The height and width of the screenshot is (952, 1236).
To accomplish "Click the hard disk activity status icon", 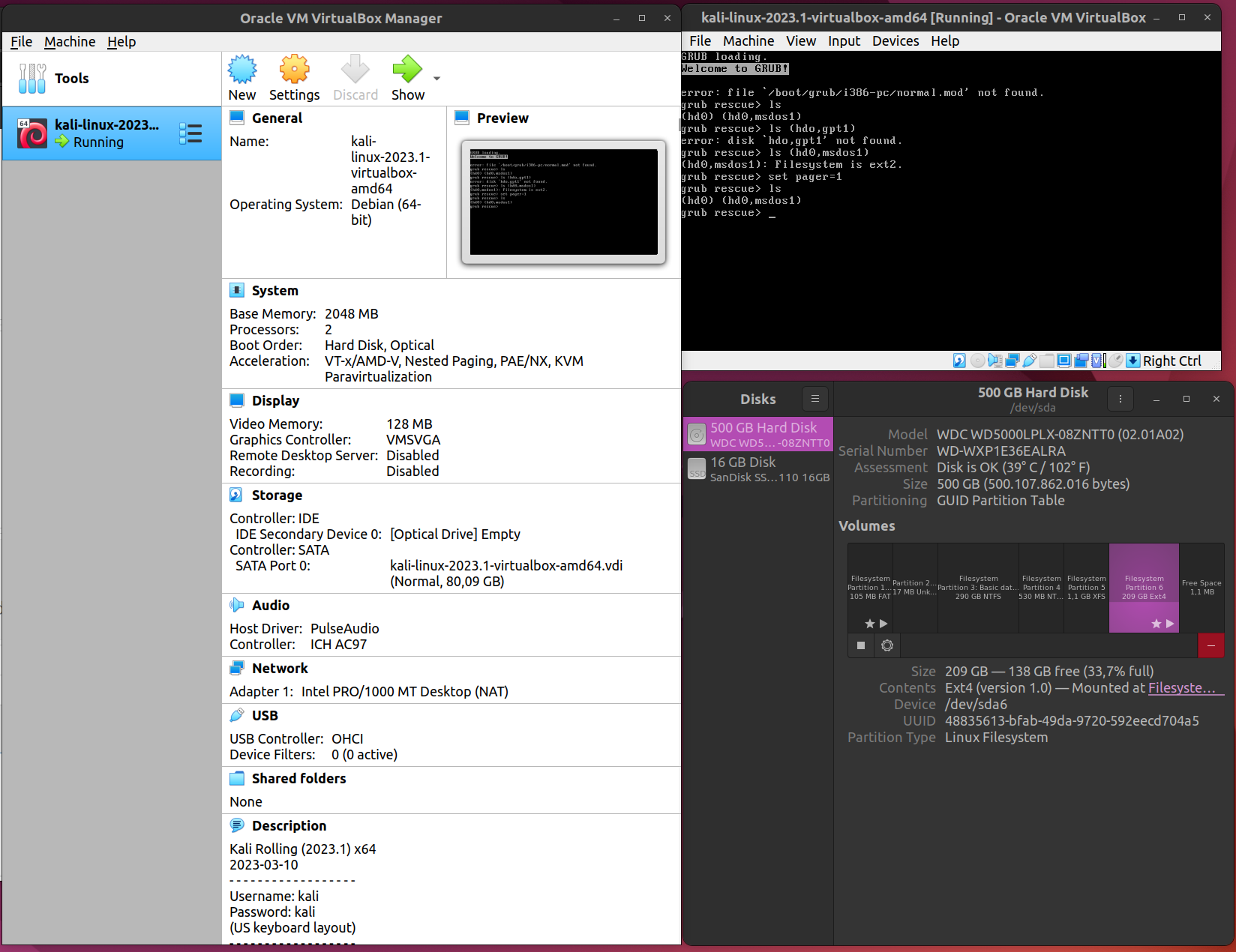I will point(959,361).
